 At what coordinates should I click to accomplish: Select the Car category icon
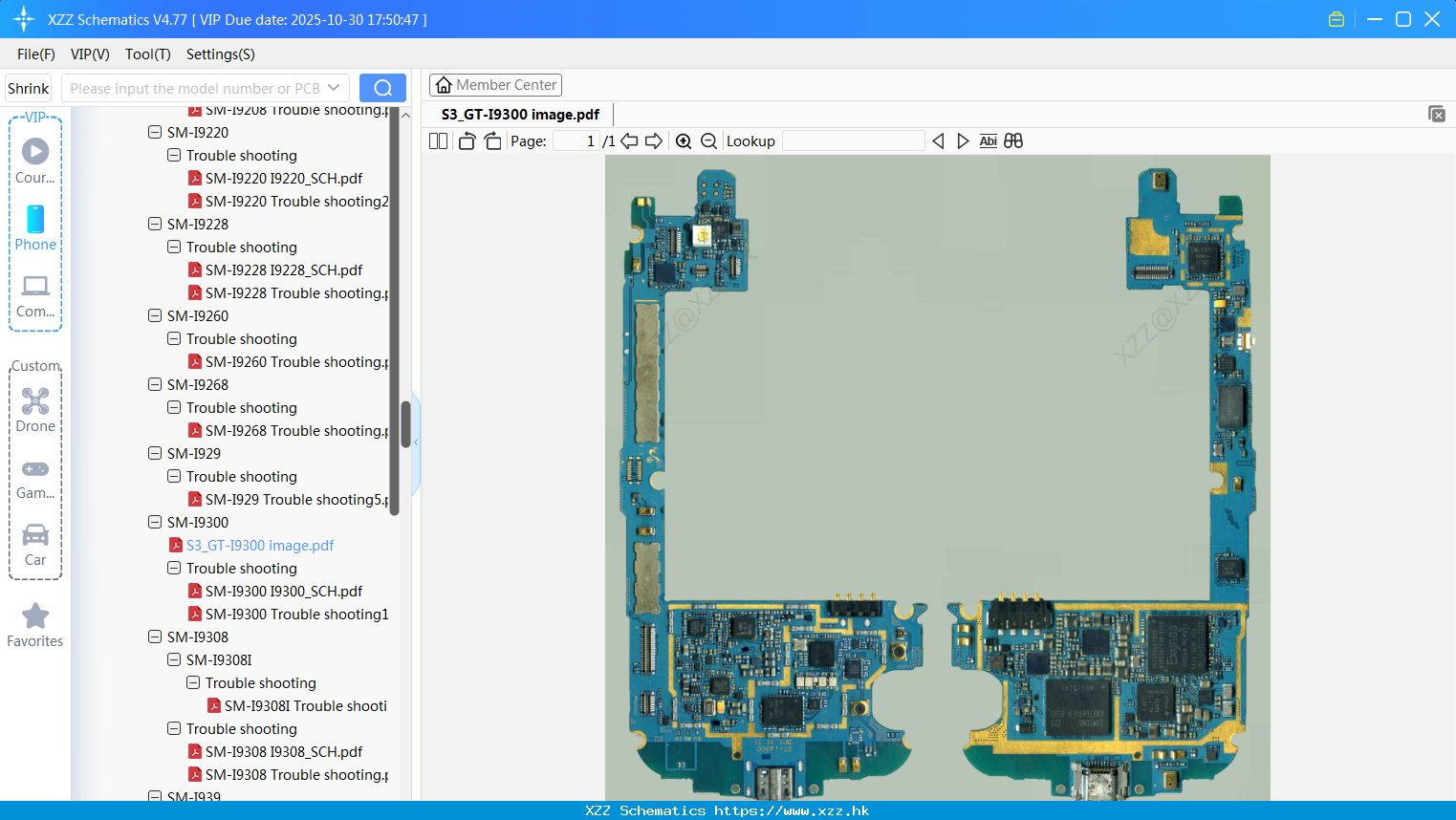pos(35,545)
